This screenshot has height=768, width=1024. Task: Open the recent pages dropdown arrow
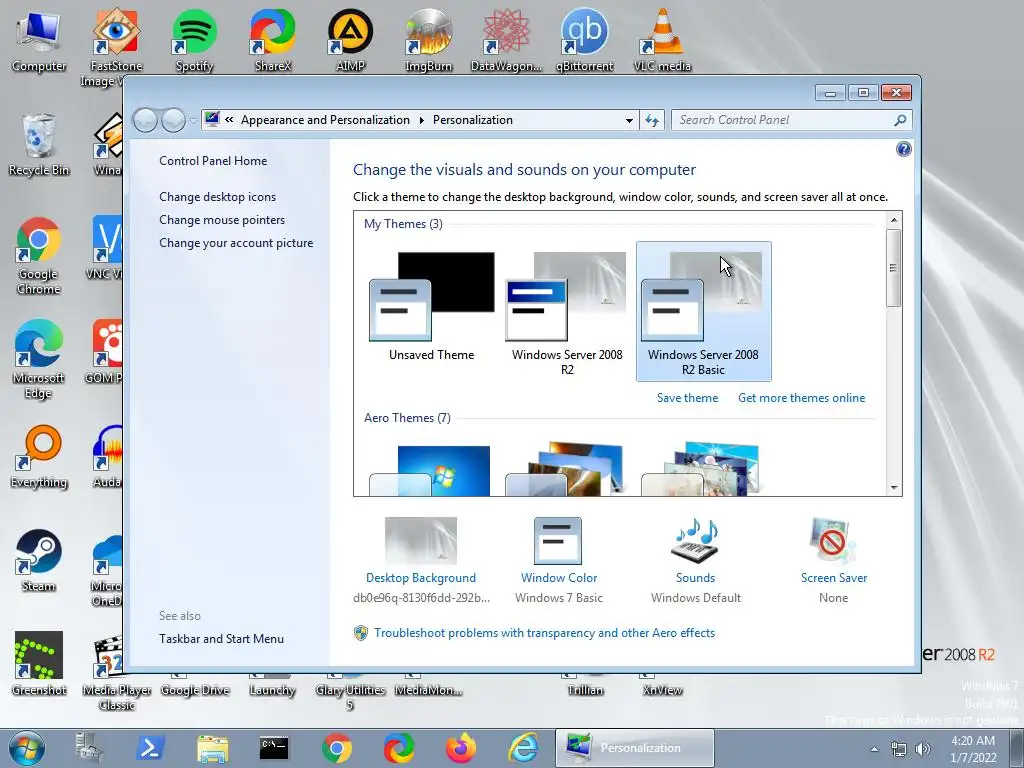(193, 121)
